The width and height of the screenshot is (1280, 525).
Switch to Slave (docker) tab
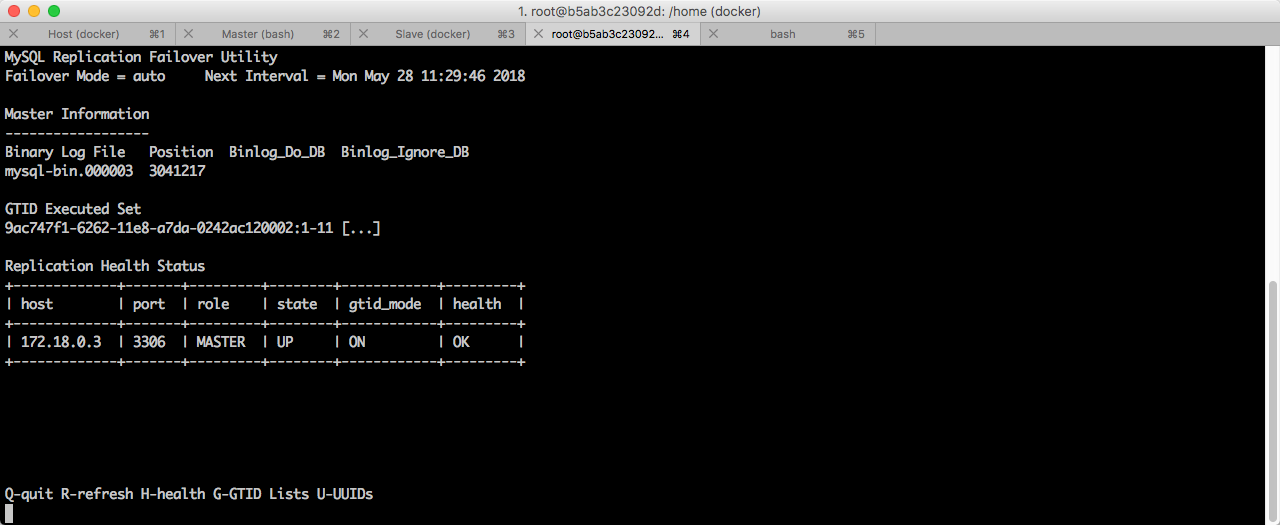pyautogui.click(x=439, y=34)
